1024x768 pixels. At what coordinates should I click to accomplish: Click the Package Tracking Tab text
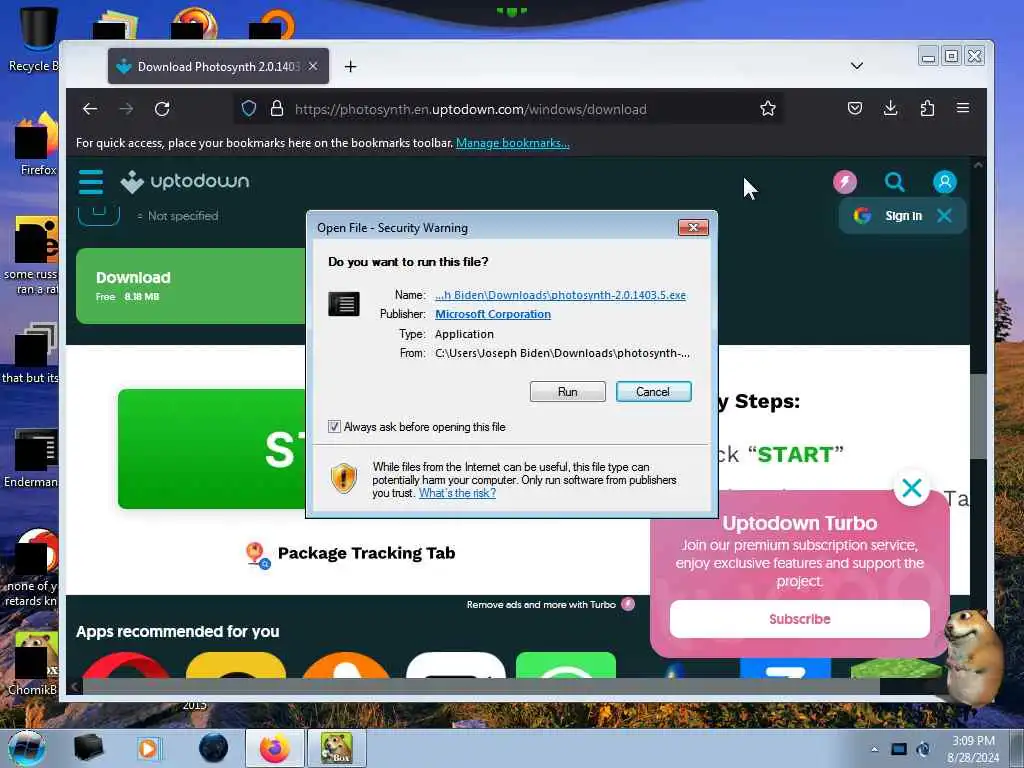(366, 553)
